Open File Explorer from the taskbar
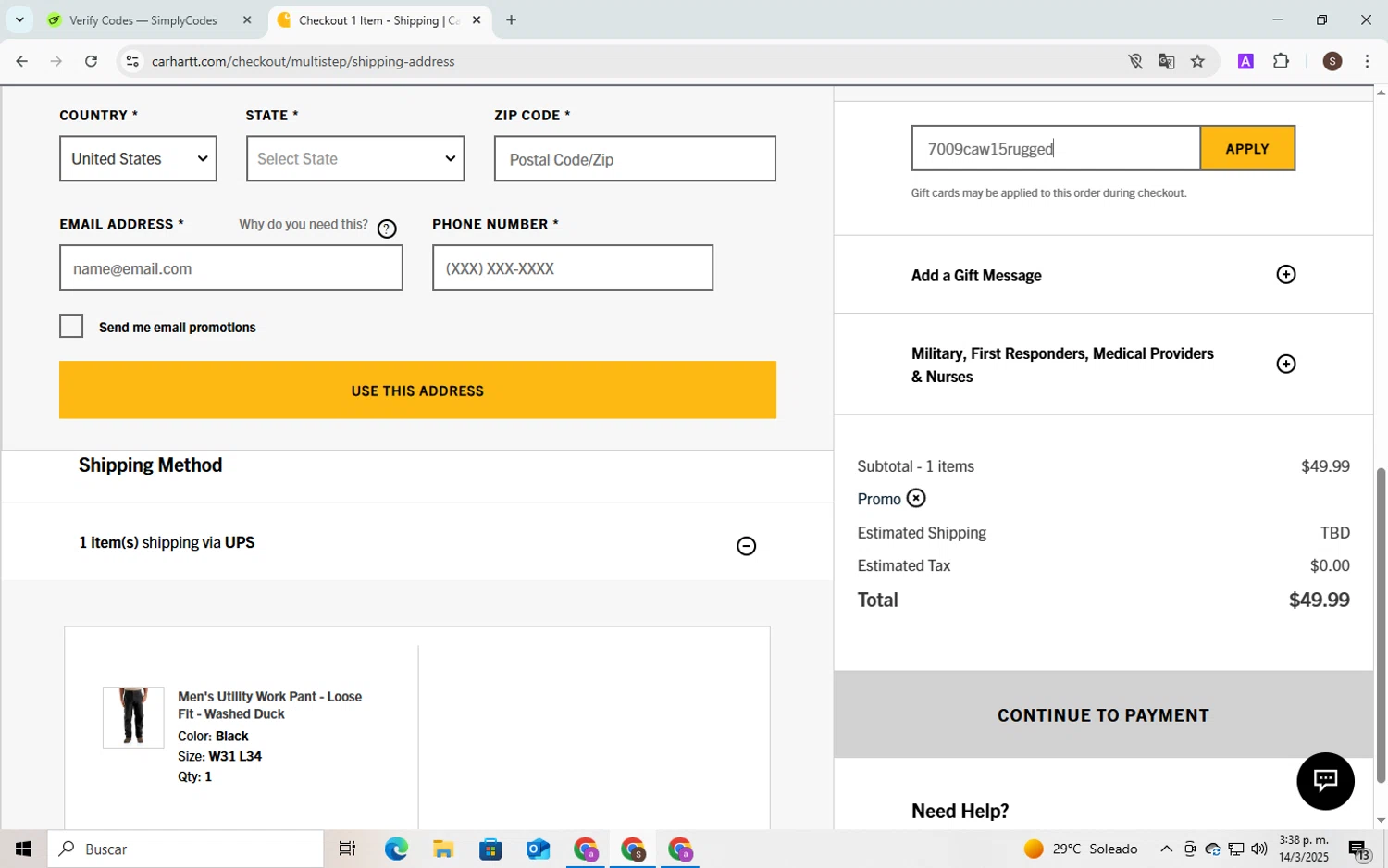The height and width of the screenshot is (868, 1388). [443, 849]
